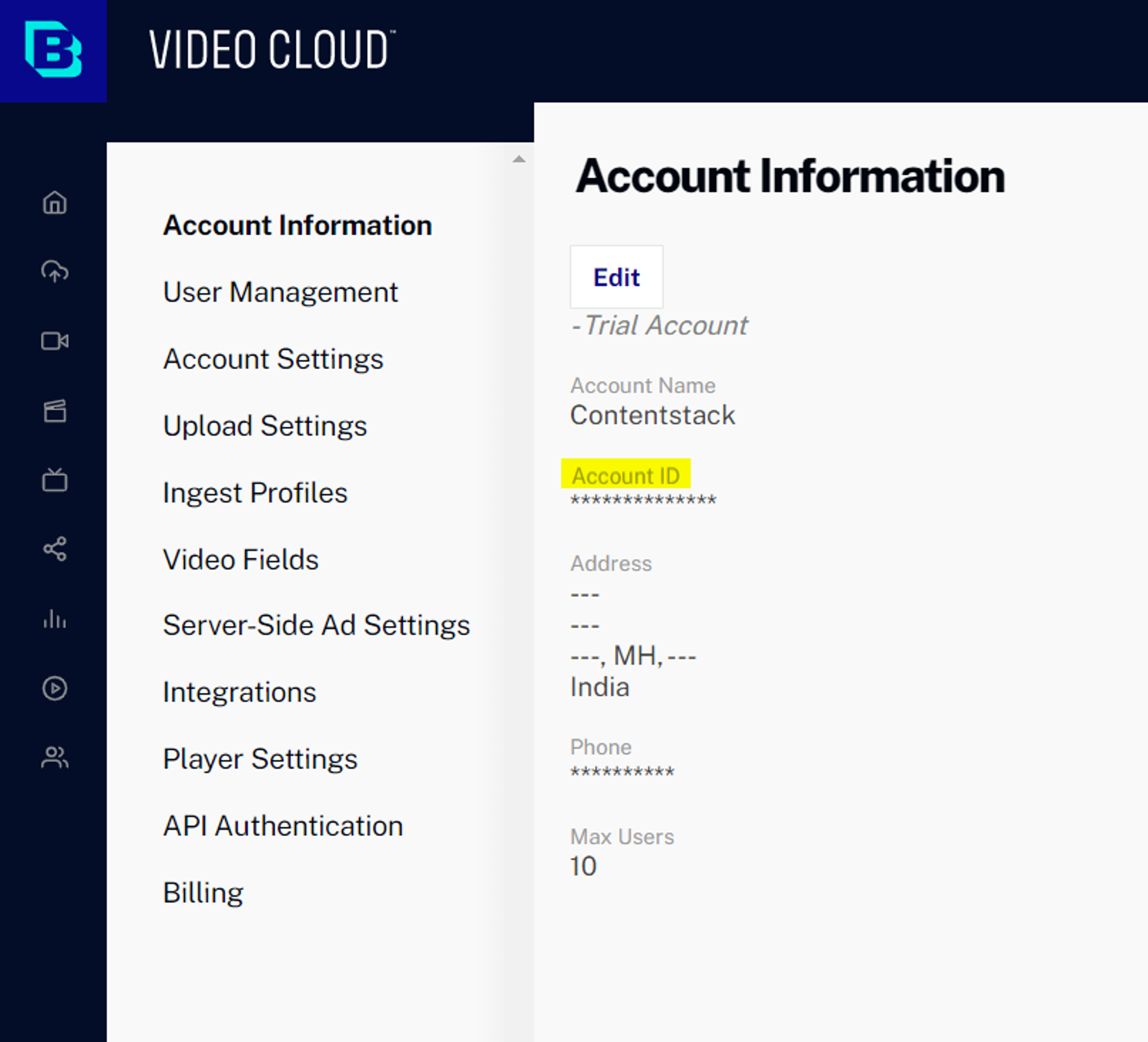This screenshot has width=1148, height=1042.
Task: Open the Billing section
Action: click(x=203, y=892)
